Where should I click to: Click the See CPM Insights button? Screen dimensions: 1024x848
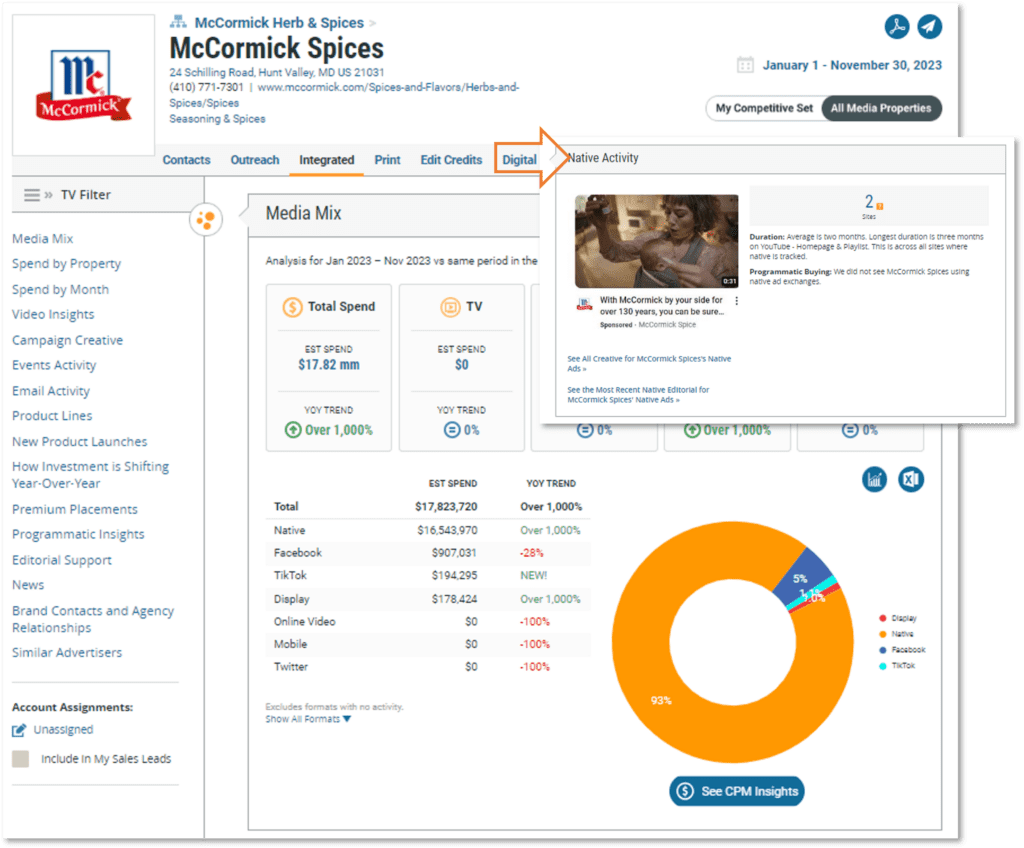[737, 791]
